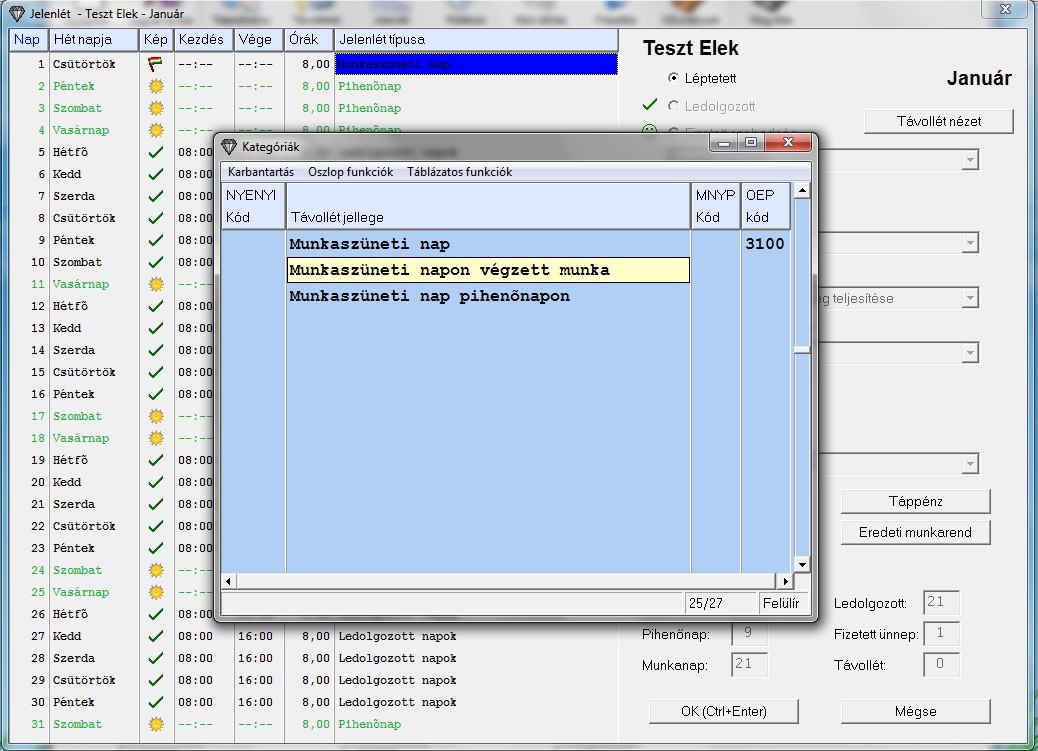Click the Kategóriák vertical scrollbar up arrow
The width and height of the screenshot is (1038, 751).
(801, 190)
